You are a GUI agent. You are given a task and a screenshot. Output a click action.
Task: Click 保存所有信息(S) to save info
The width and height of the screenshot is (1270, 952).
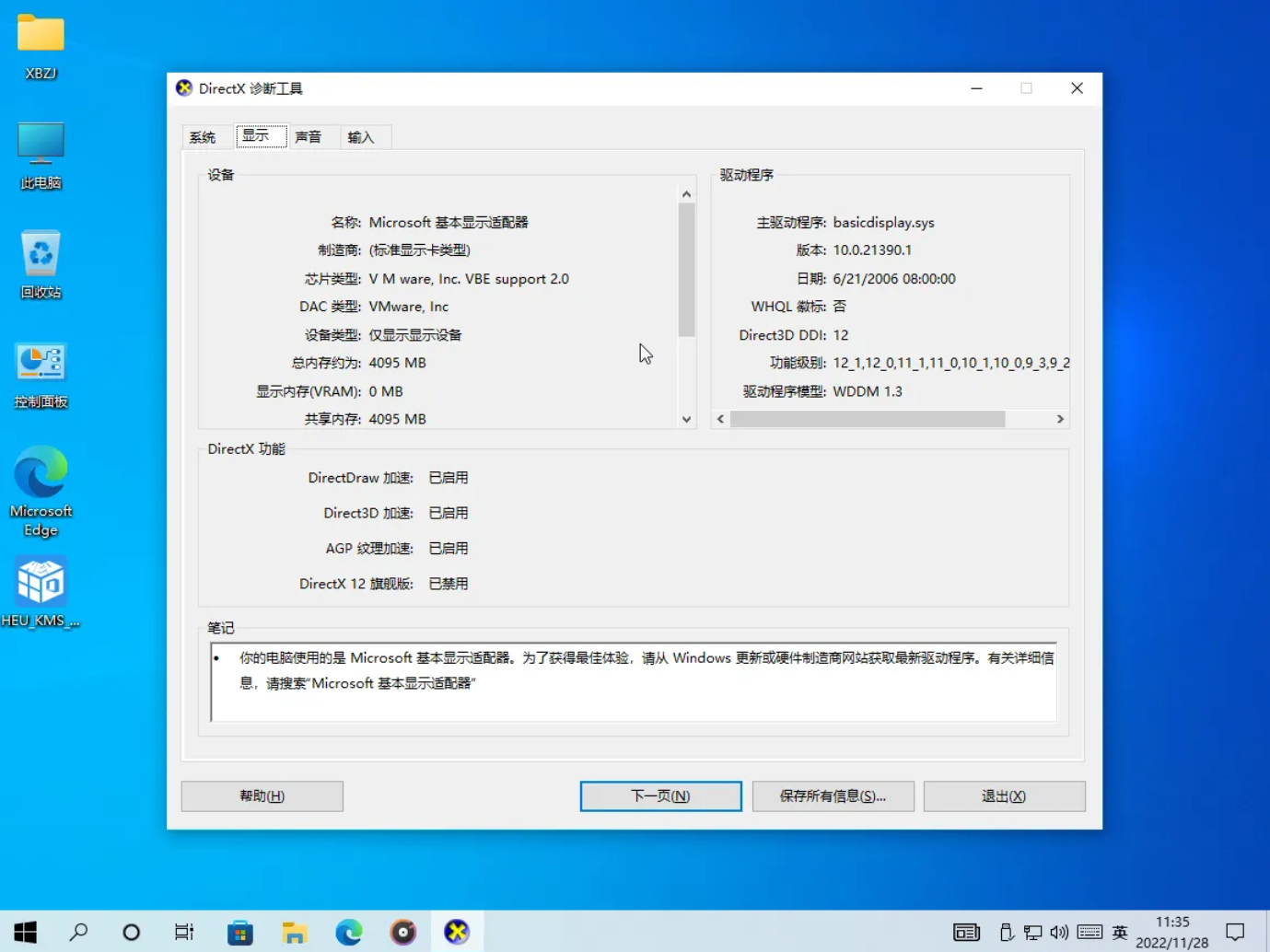pos(832,795)
